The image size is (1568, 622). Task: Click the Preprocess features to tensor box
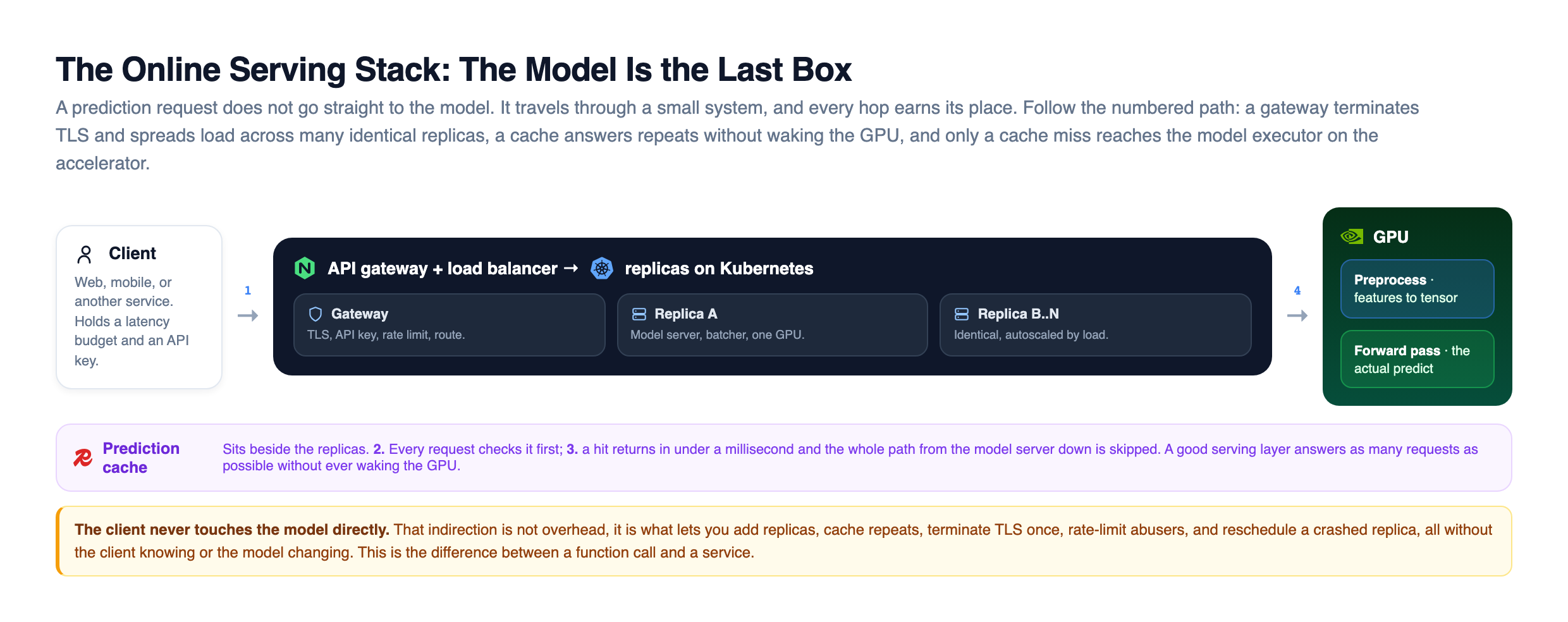tap(1418, 289)
